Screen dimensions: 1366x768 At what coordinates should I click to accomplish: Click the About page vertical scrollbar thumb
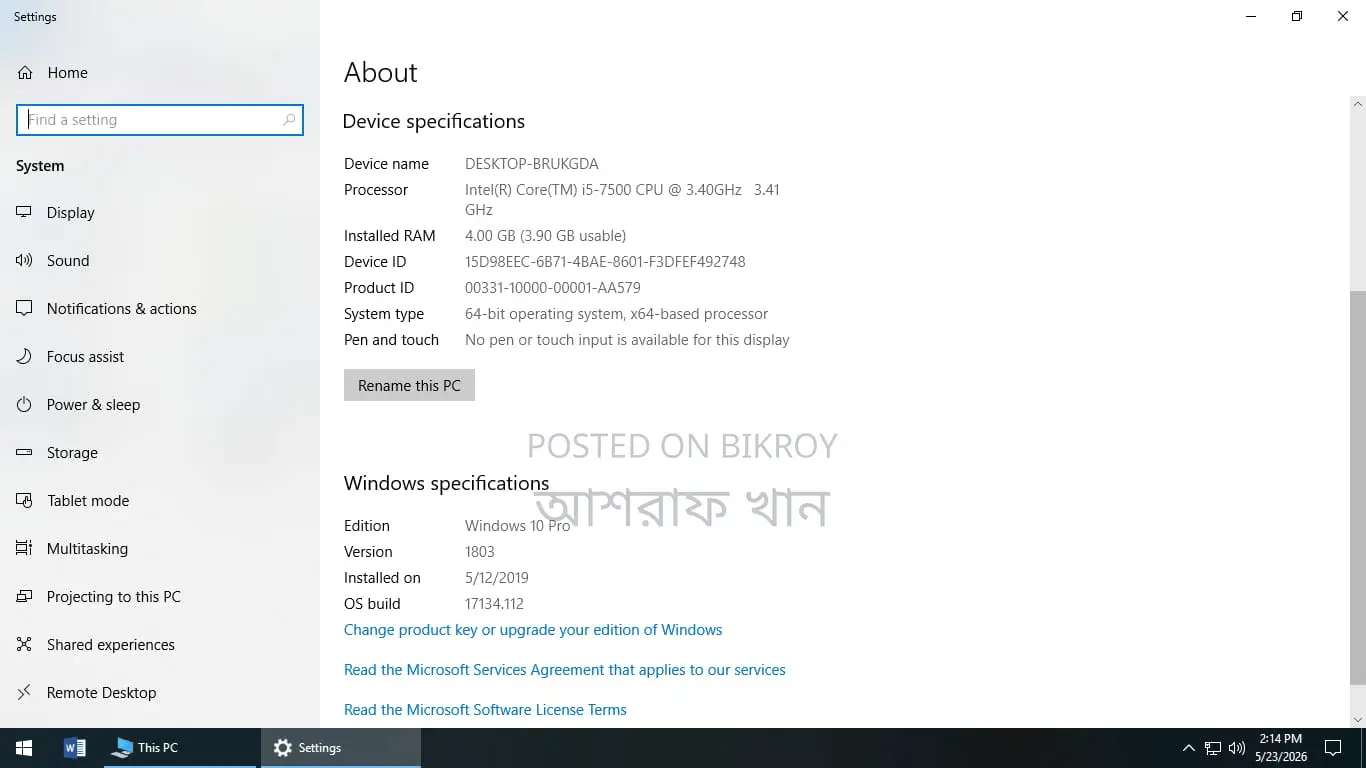coord(1358,488)
